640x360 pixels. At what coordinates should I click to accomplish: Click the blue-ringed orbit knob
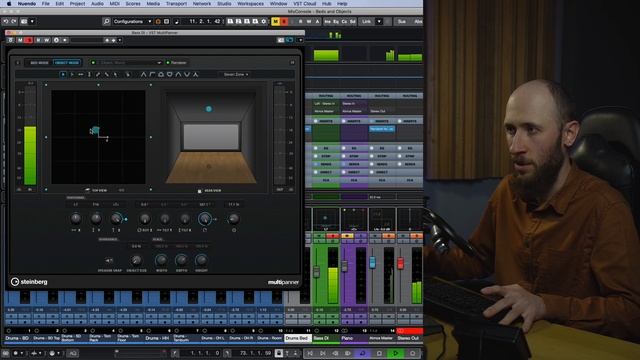pyautogui.click(x=204, y=219)
